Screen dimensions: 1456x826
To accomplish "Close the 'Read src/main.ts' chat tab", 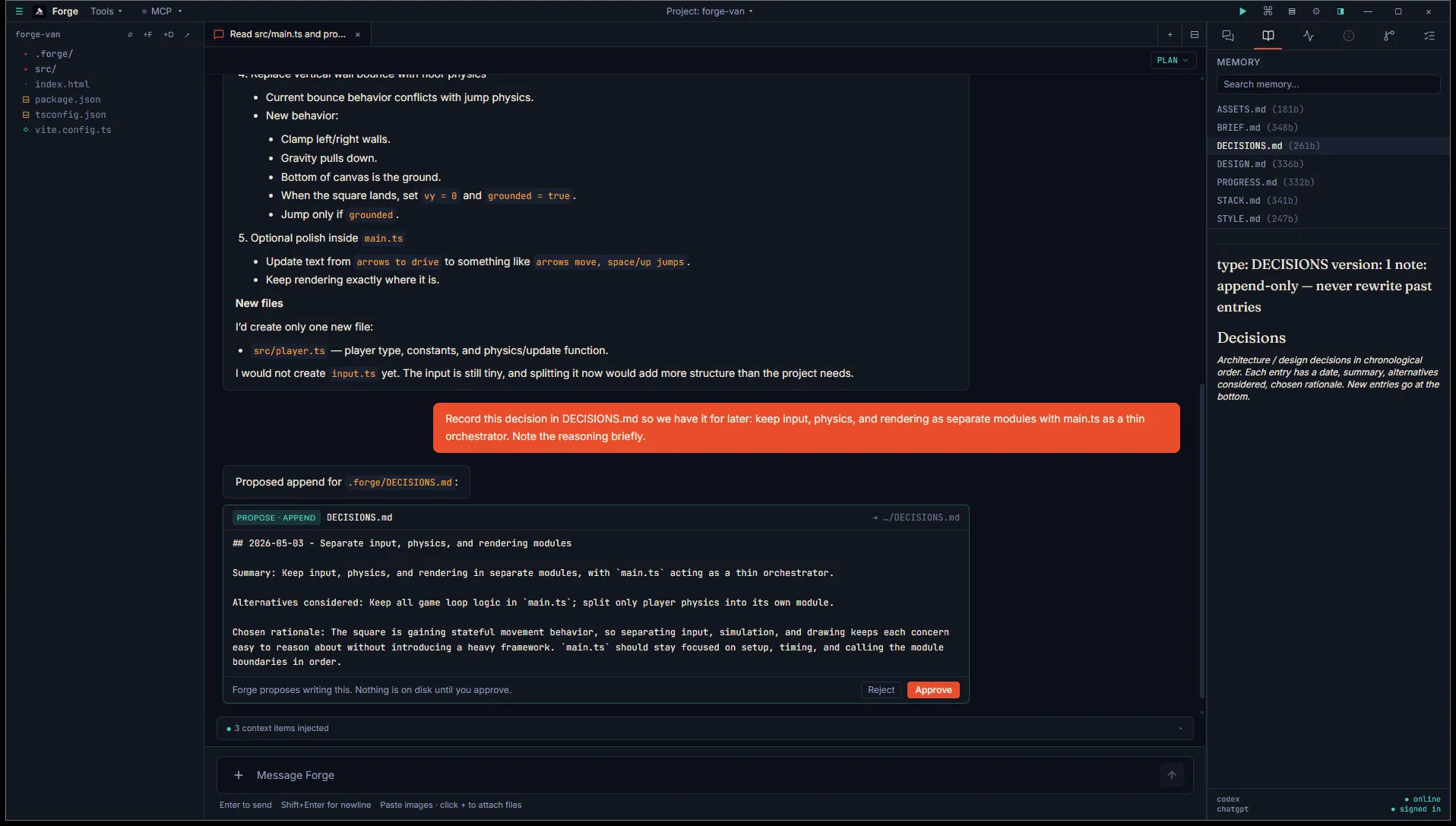I will 358,35.
